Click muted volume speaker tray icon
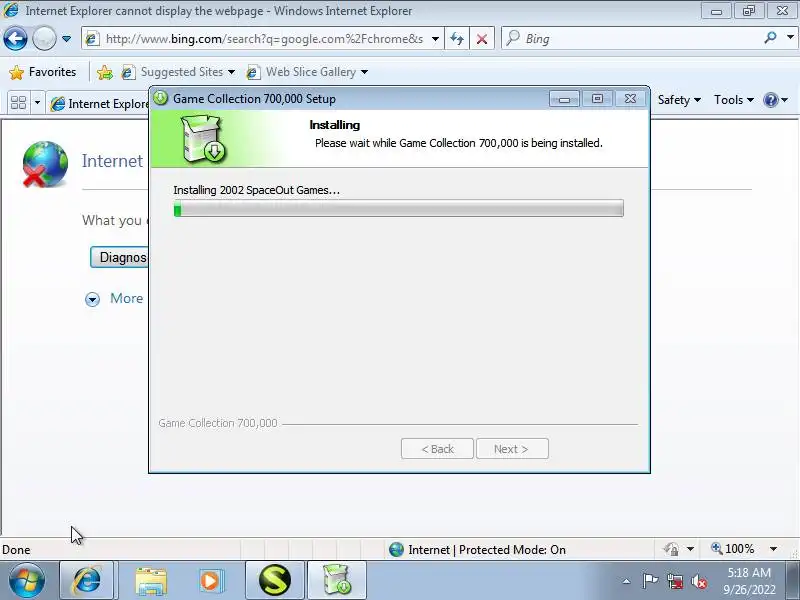Viewport: 800px width, 600px height. [699, 581]
